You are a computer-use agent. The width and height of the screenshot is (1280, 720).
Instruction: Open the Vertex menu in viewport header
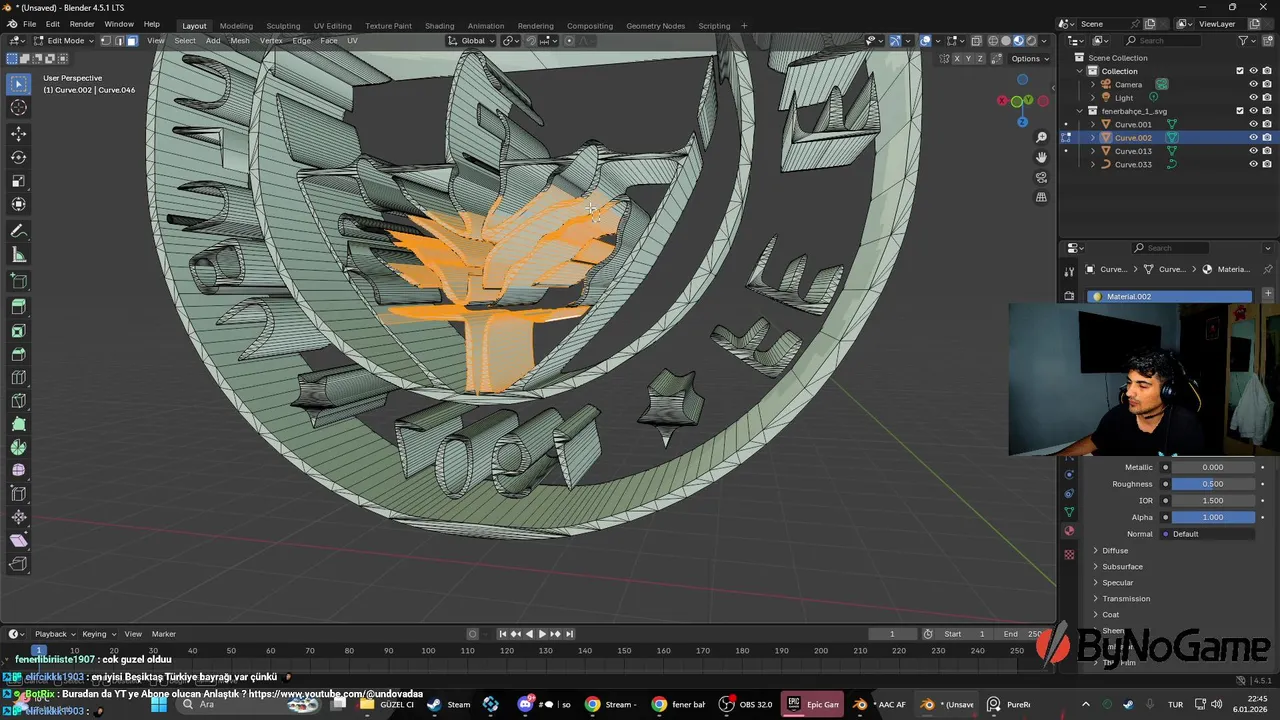click(x=271, y=41)
